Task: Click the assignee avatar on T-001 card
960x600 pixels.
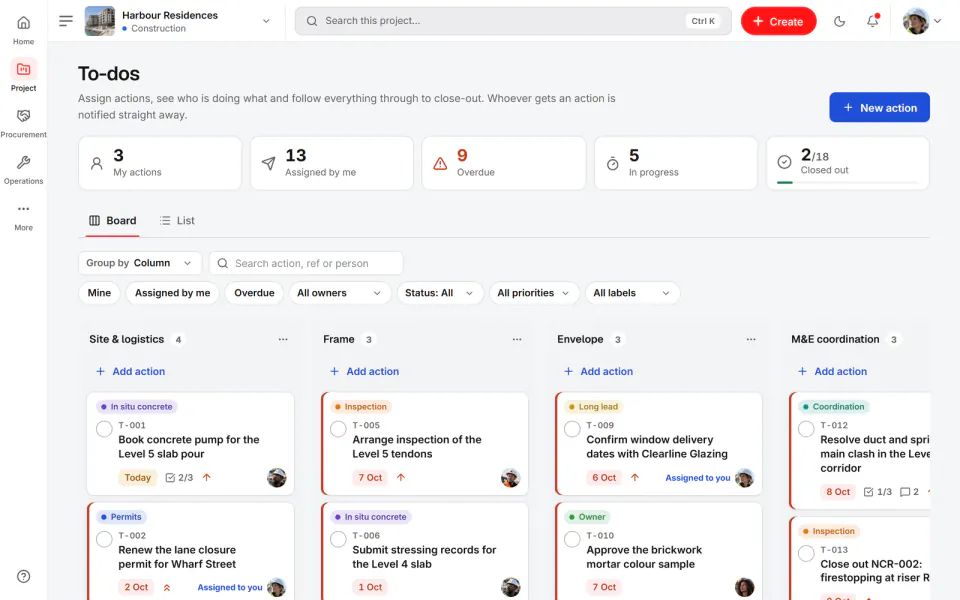Action: coord(277,478)
